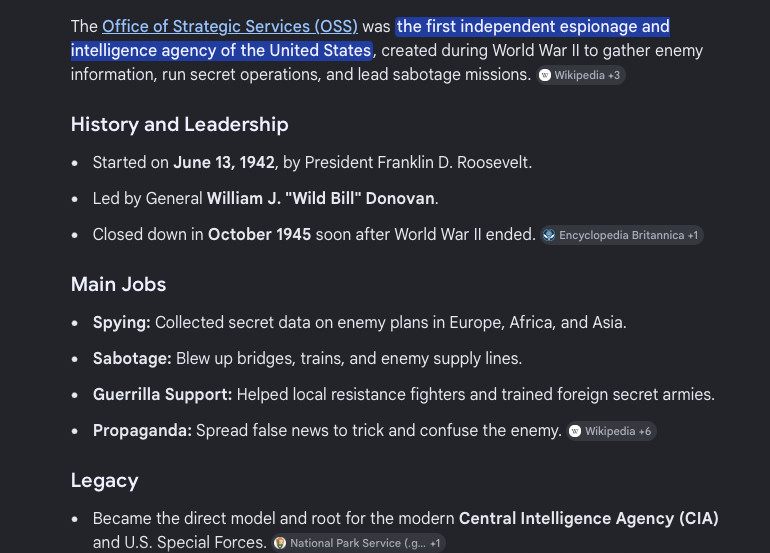Viewport: 770px width, 553px height.
Task: Click the bold text October 1945
Action: [x=259, y=235]
